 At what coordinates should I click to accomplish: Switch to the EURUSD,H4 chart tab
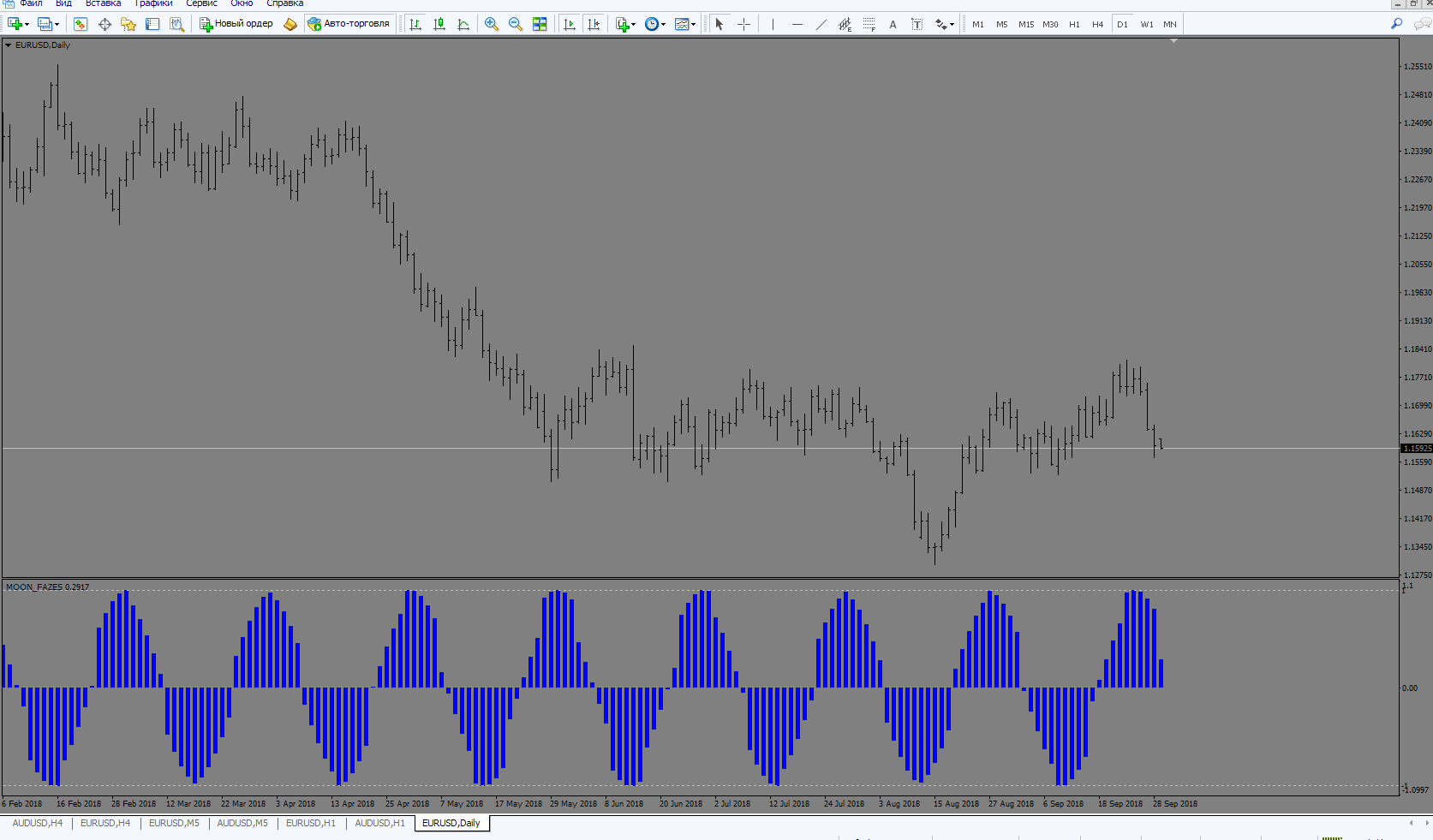click(105, 823)
